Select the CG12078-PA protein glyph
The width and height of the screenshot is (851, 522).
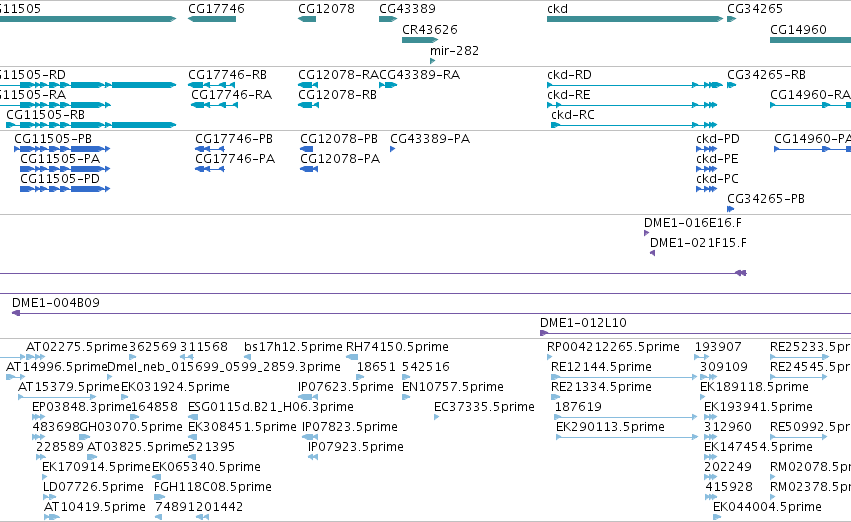point(309,169)
